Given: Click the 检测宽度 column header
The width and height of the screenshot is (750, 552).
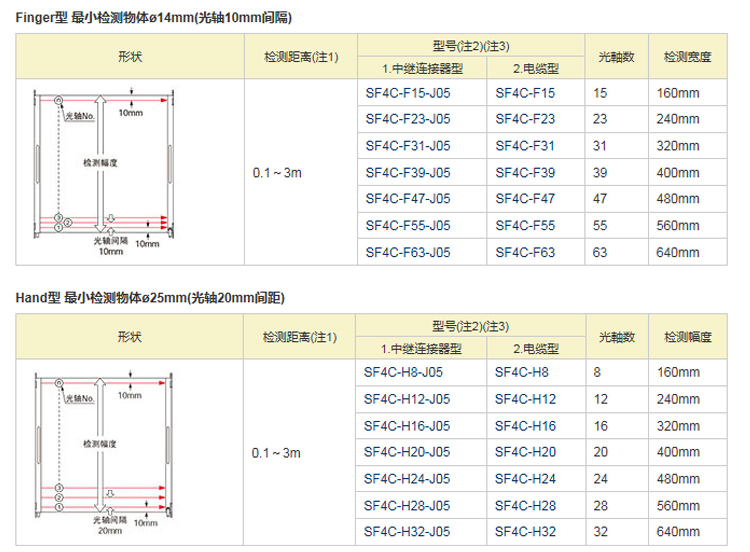Looking at the screenshot, I should [687, 57].
